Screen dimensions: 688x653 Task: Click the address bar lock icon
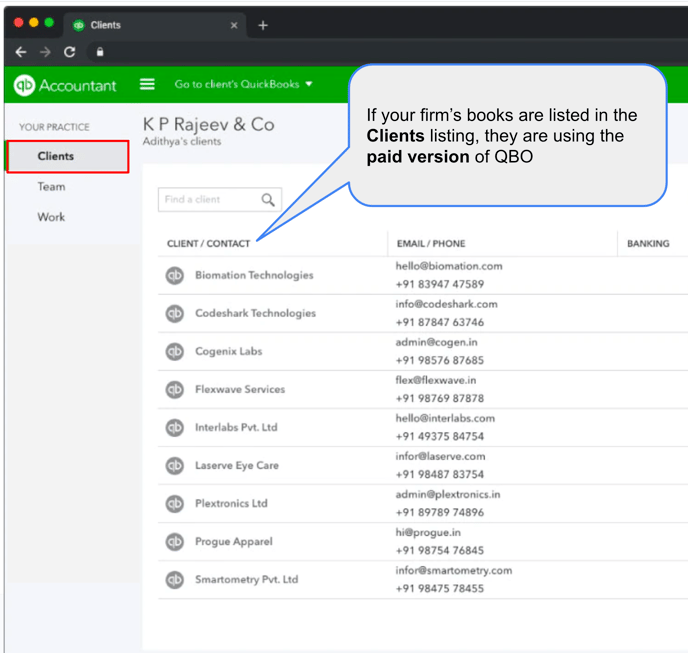pyautogui.click(x=100, y=52)
